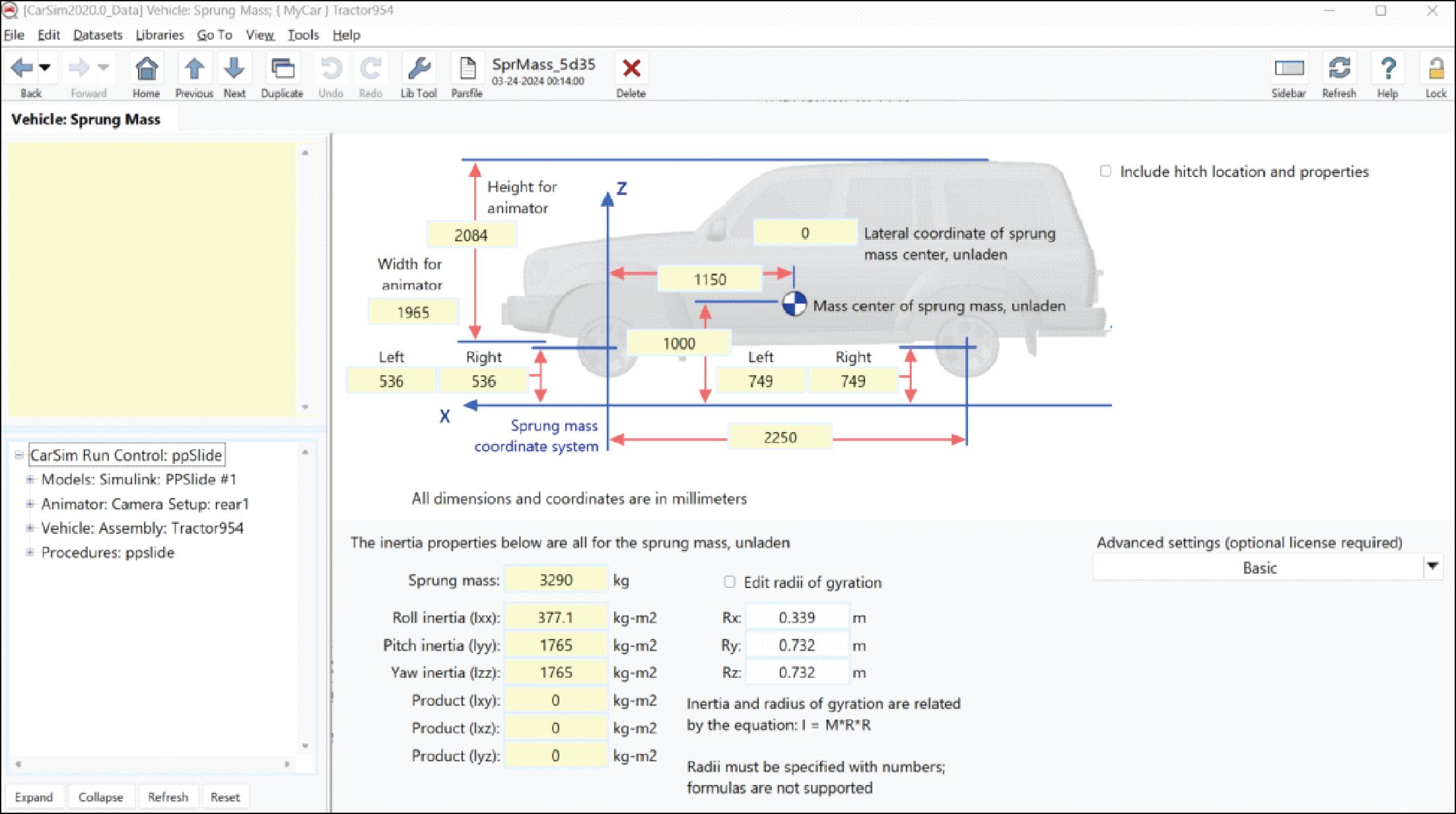Viewport: 1456px width, 814px height.
Task: Toggle the Sidebar panel icon
Action: (x=1289, y=68)
